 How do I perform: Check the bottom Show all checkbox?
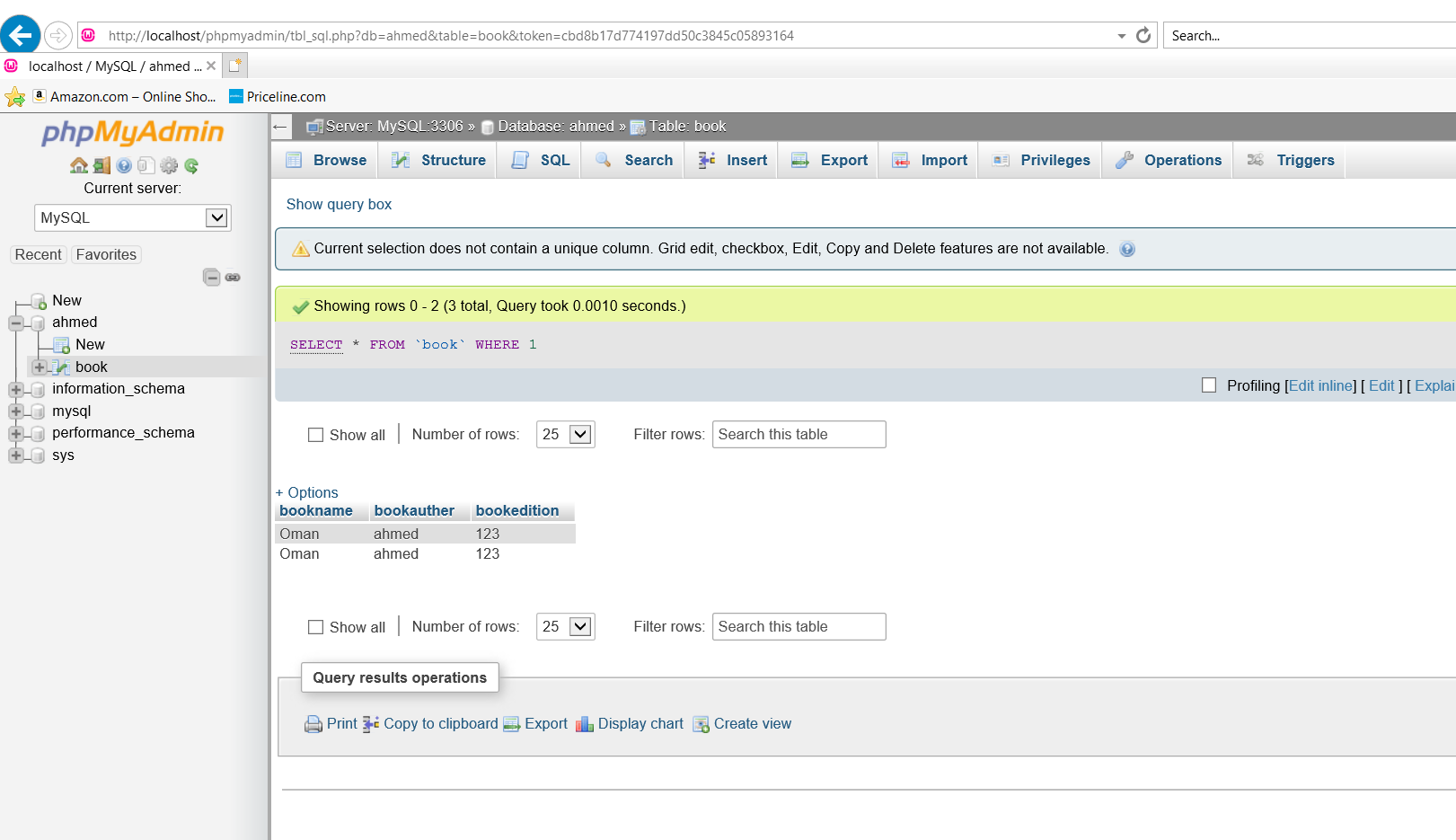coord(315,627)
